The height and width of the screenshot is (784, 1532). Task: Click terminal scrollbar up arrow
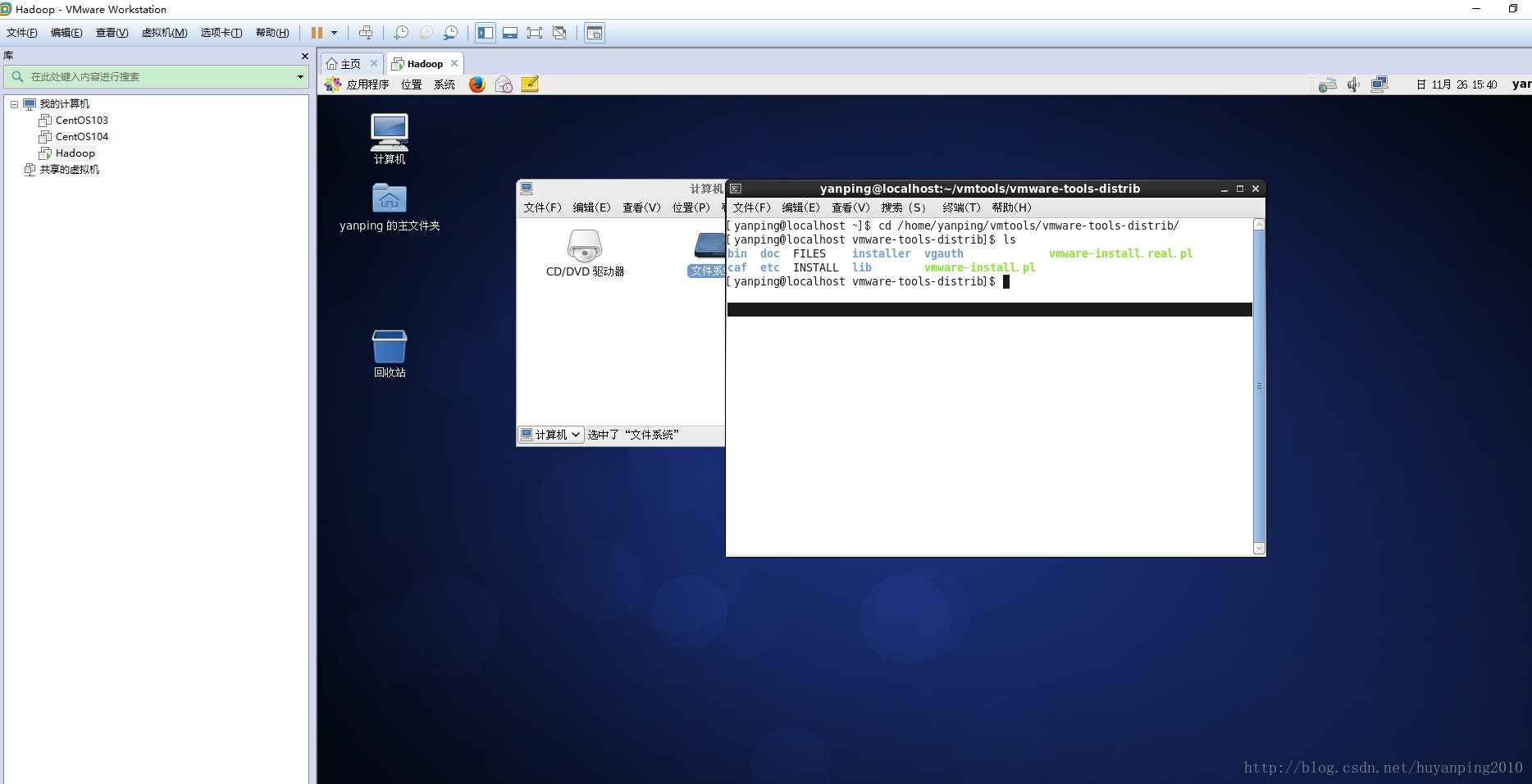[1259, 224]
